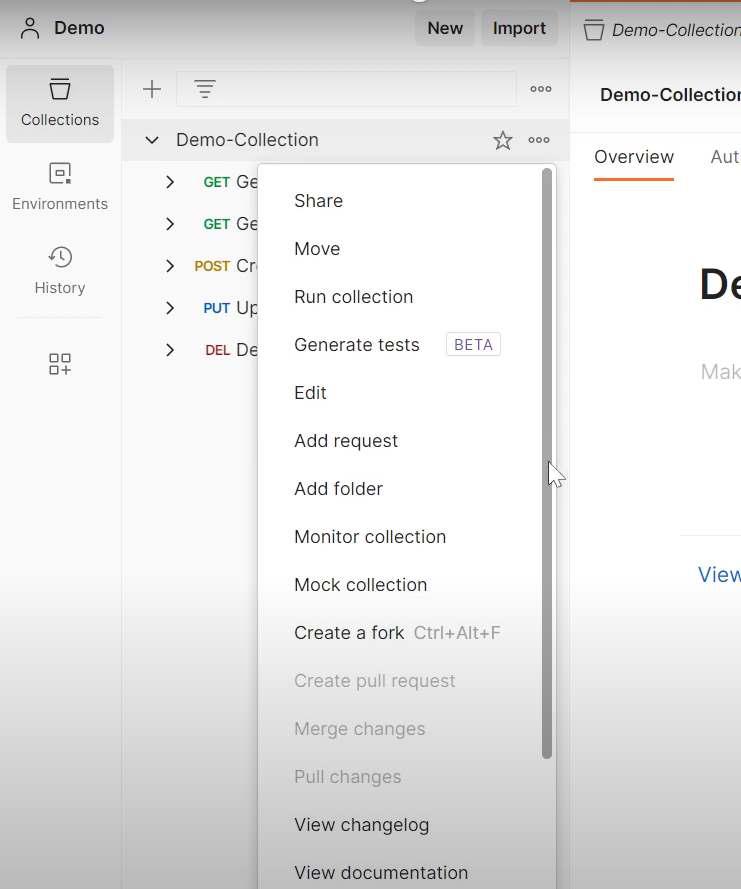The height and width of the screenshot is (889, 741).
Task: Click the collection icon in the Demo-Collection tab
Action: (594, 30)
